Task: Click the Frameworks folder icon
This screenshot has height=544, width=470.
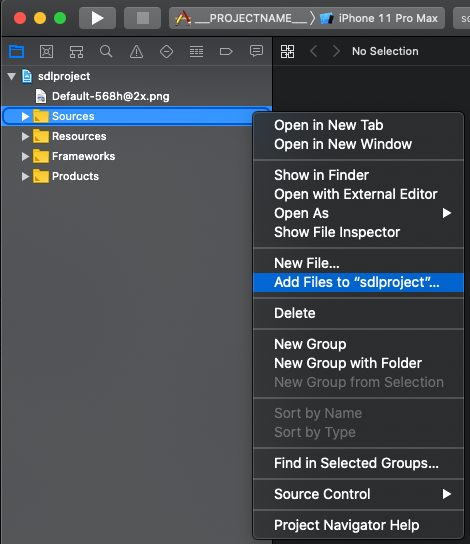Action: [41, 156]
